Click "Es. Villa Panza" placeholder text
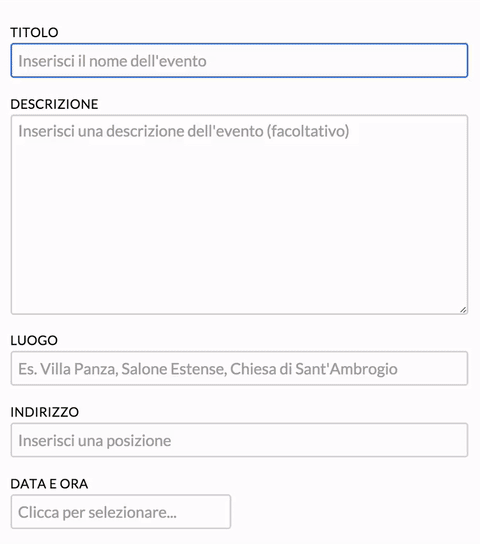This screenshot has width=480, height=544. (68, 369)
